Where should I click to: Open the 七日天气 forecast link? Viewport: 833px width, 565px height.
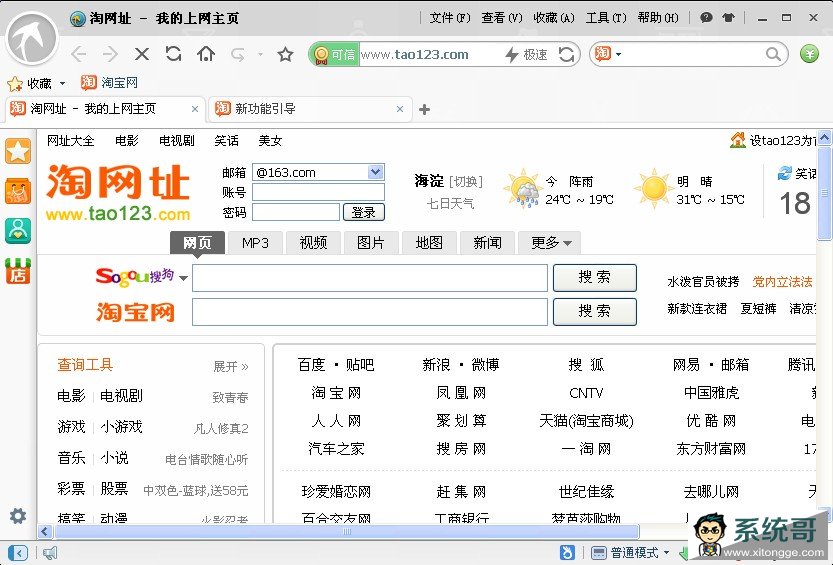[450, 203]
